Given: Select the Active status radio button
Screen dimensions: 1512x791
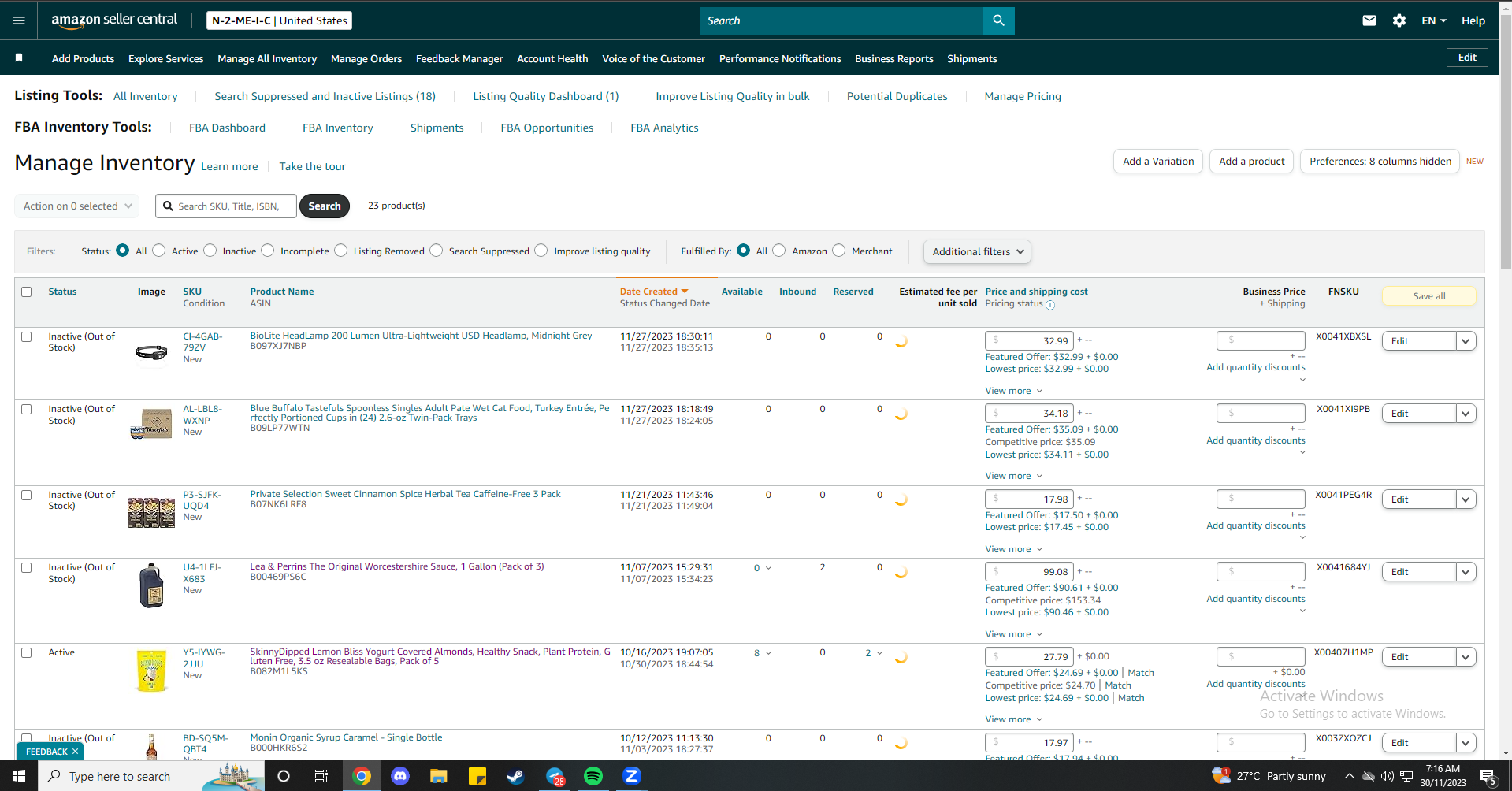Looking at the screenshot, I should click(159, 250).
